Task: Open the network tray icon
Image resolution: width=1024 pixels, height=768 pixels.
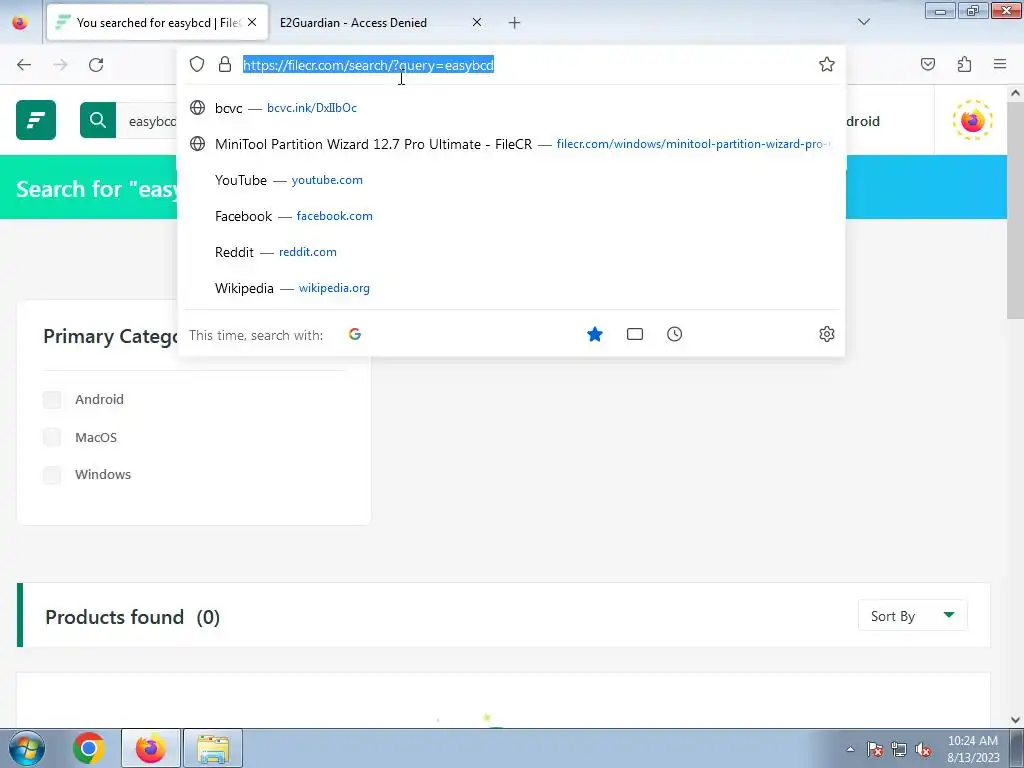Action: [x=899, y=749]
